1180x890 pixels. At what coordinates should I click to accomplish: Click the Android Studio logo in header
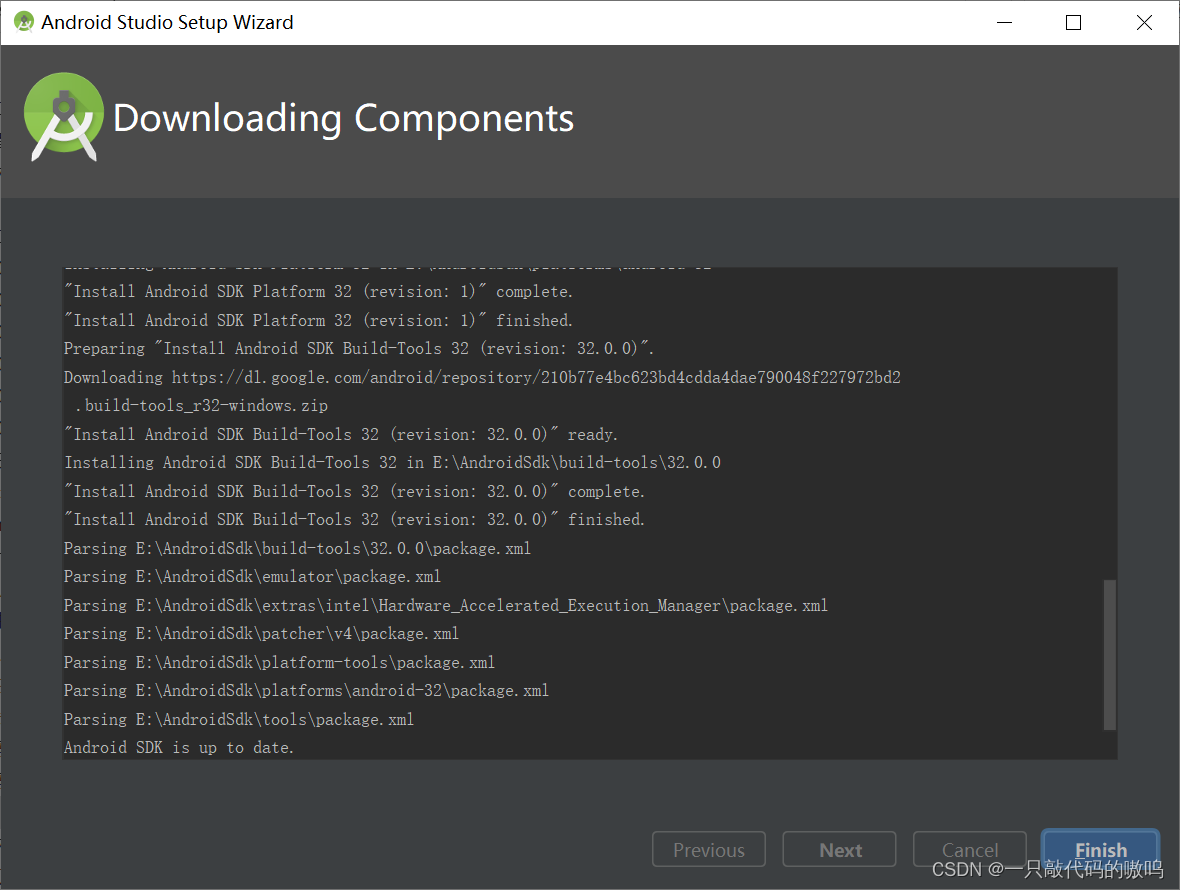point(63,117)
